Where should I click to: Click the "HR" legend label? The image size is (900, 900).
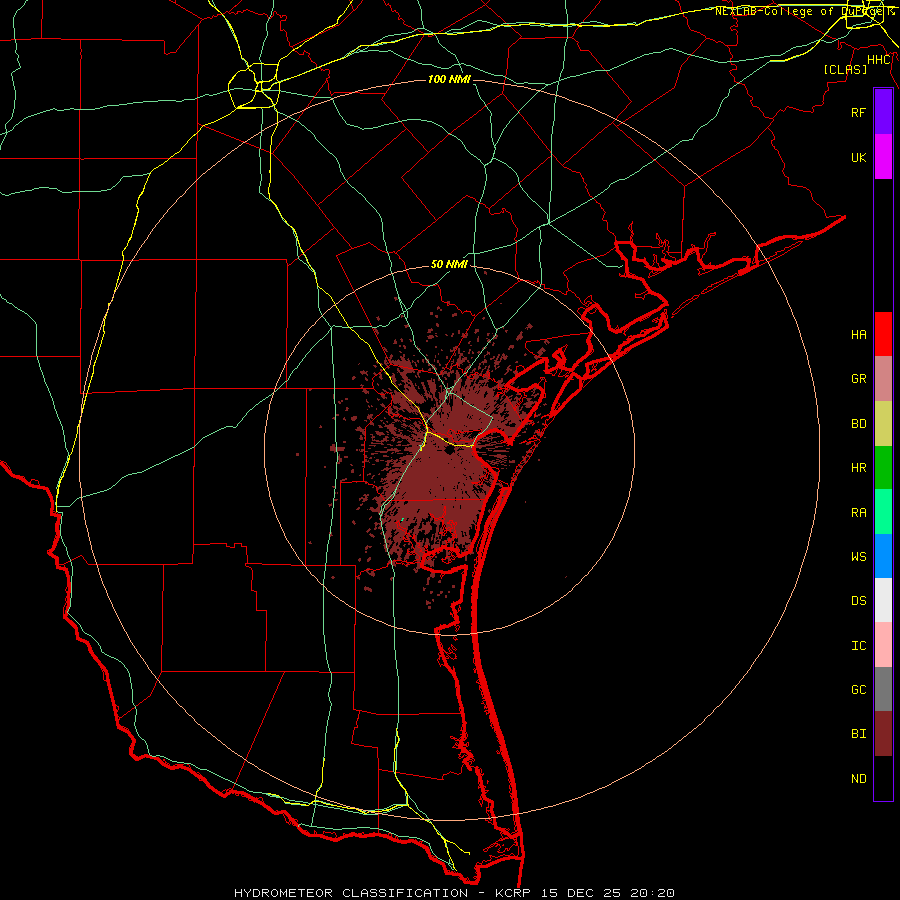pyautogui.click(x=858, y=468)
